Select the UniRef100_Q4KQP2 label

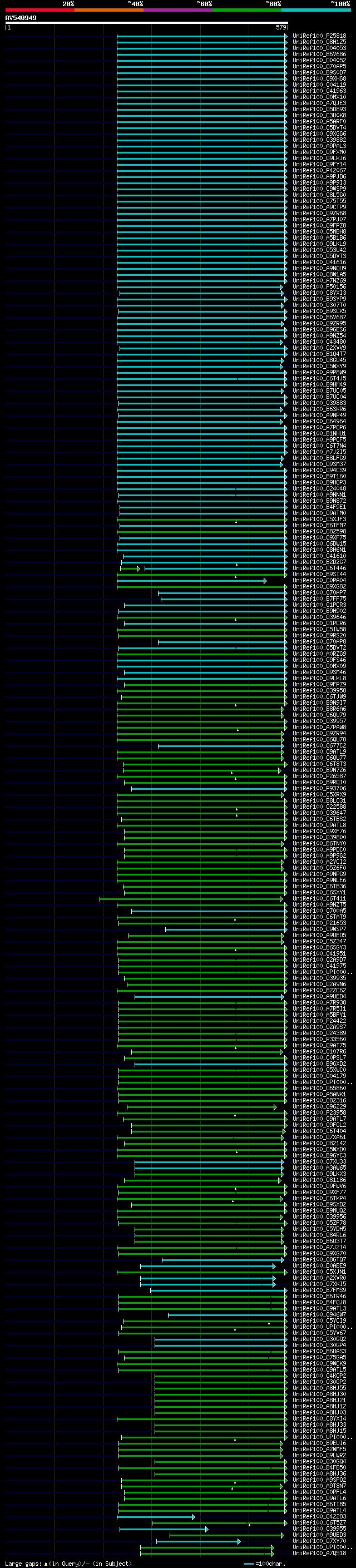pyautogui.click(x=319, y=1376)
